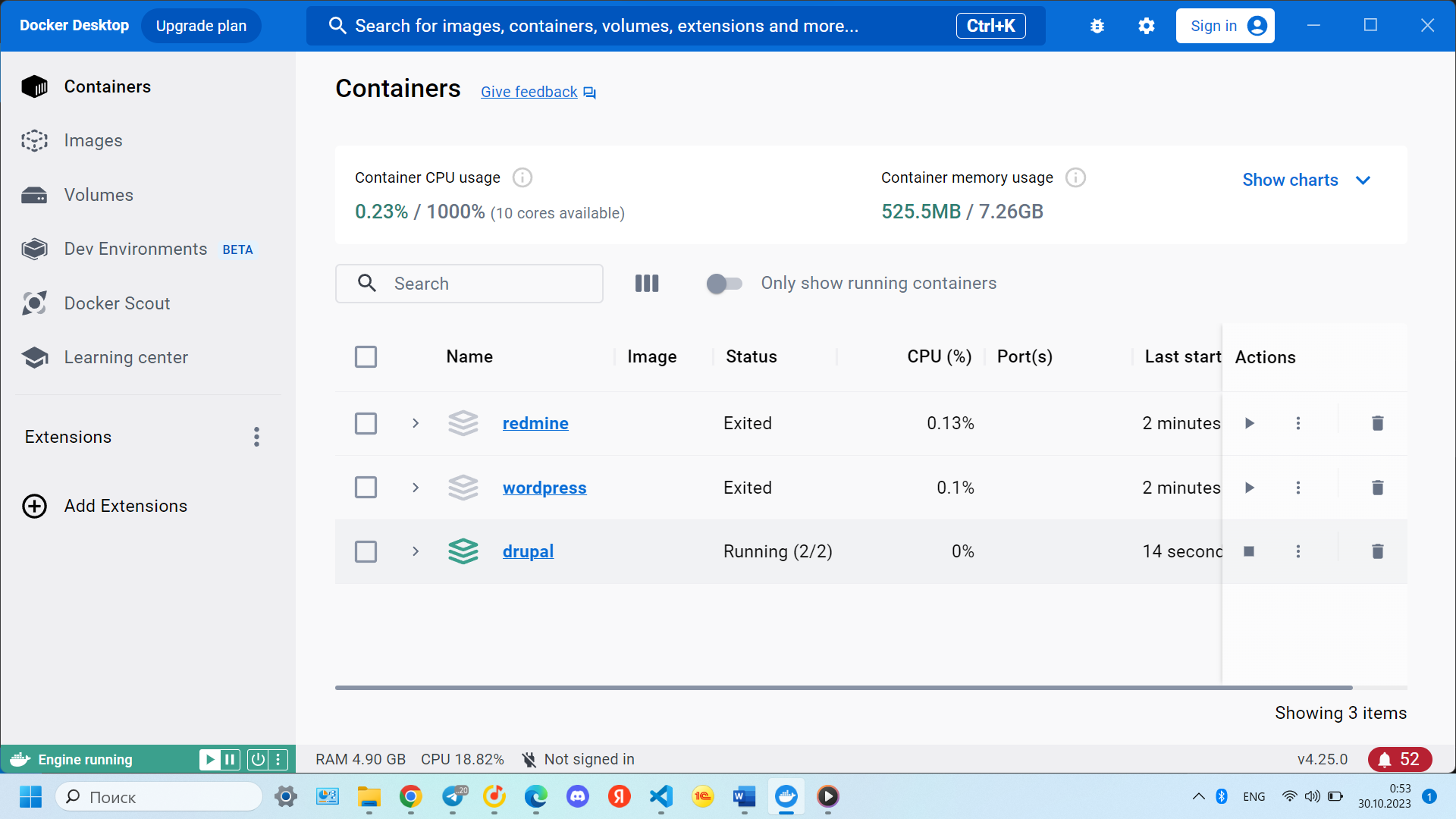Toggle Only show running containers switch
Image resolution: width=1456 pixels, height=819 pixels.
click(x=724, y=284)
